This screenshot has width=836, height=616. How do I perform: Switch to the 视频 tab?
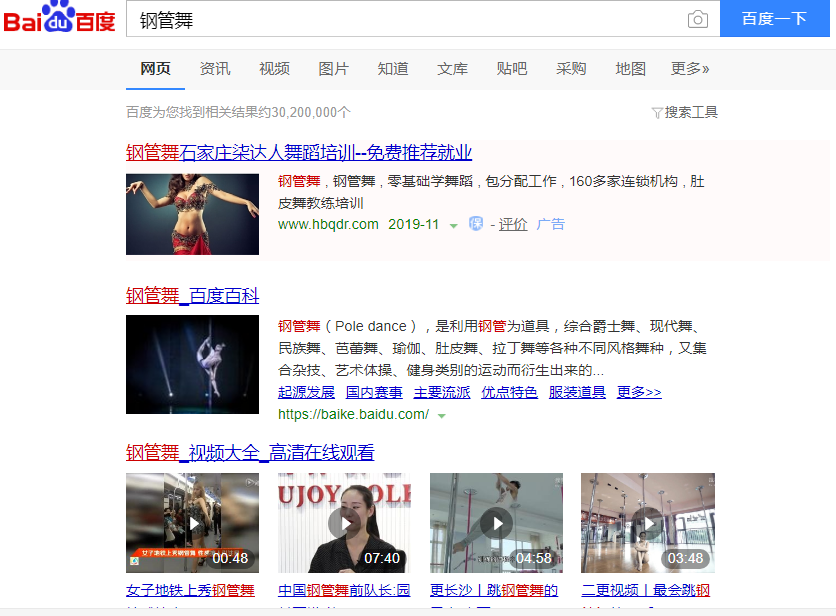coord(274,69)
